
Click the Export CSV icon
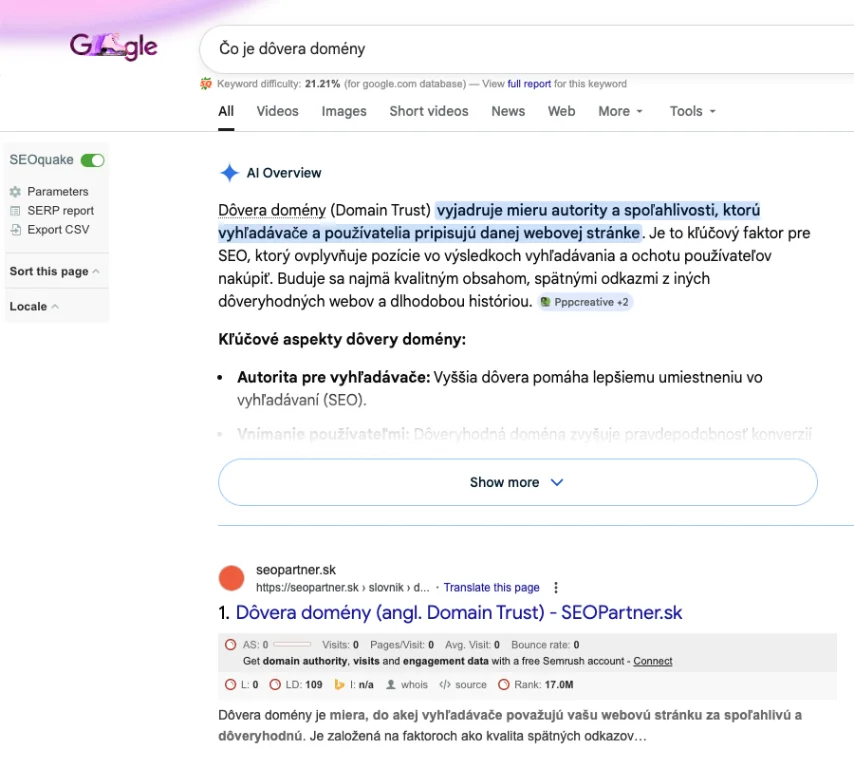15,230
